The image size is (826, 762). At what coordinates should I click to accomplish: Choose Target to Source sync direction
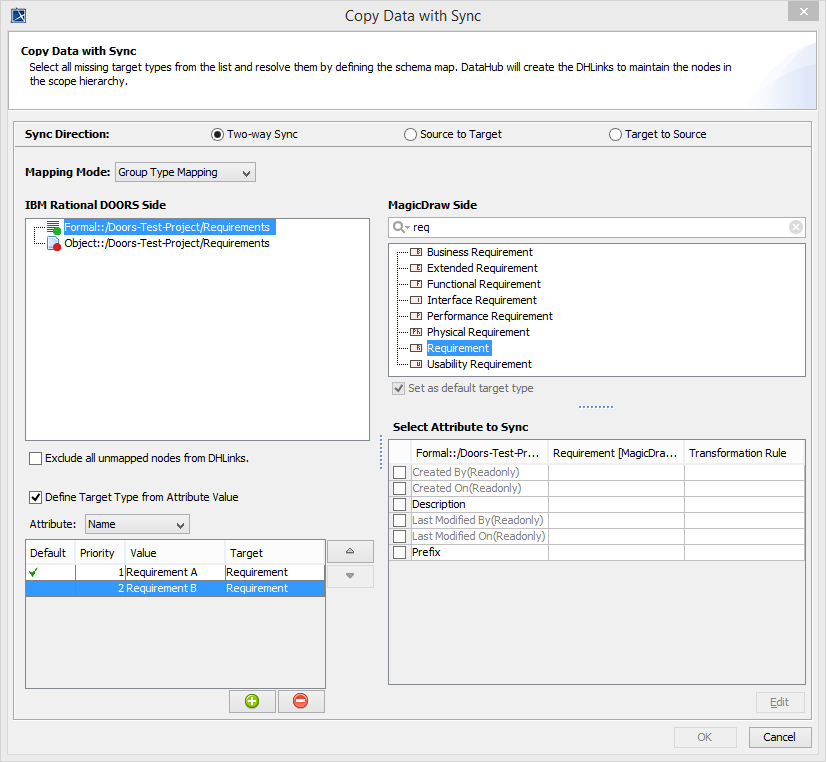click(x=615, y=134)
